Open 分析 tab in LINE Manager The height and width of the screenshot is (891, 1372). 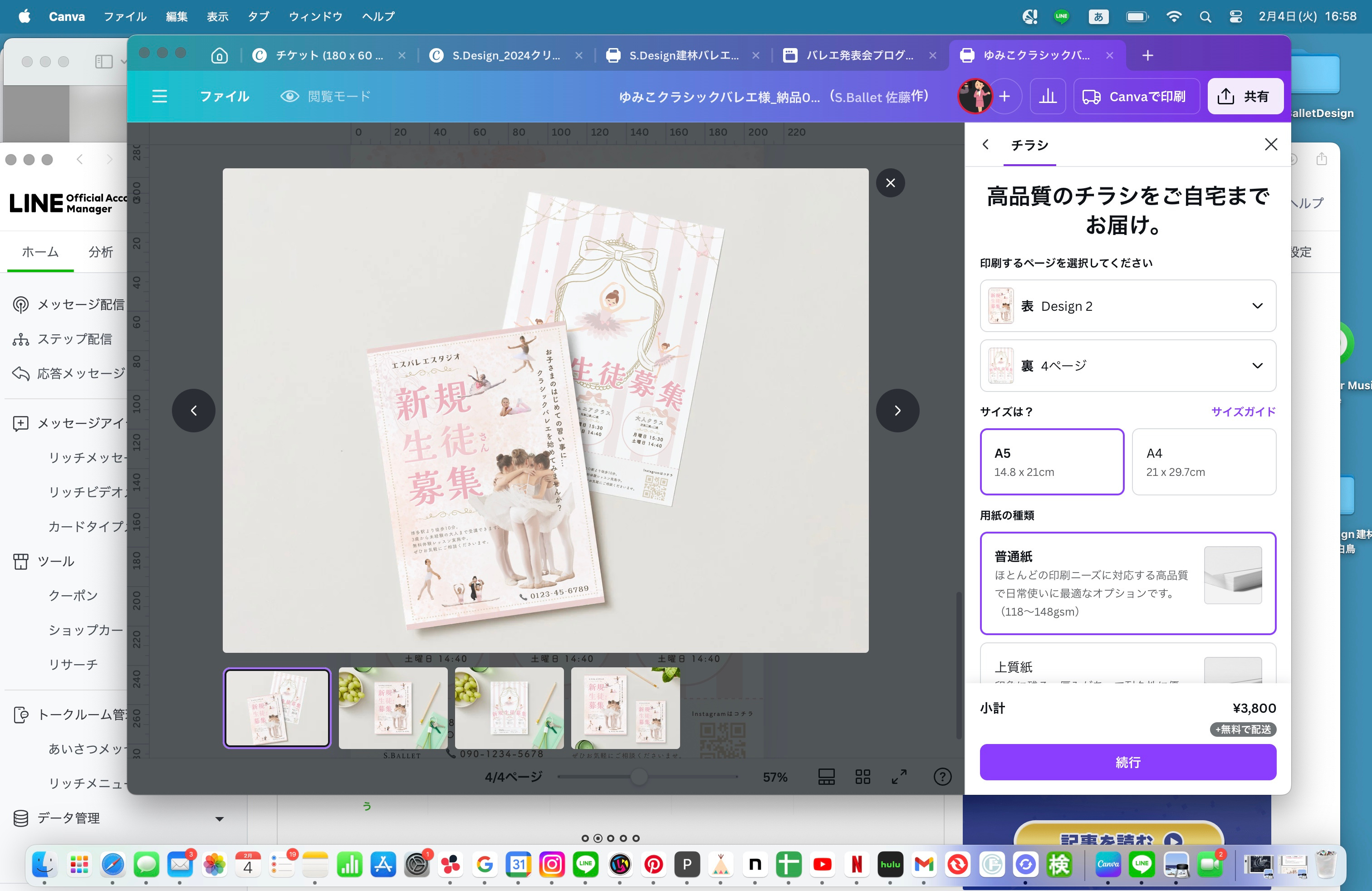click(x=101, y=252)
